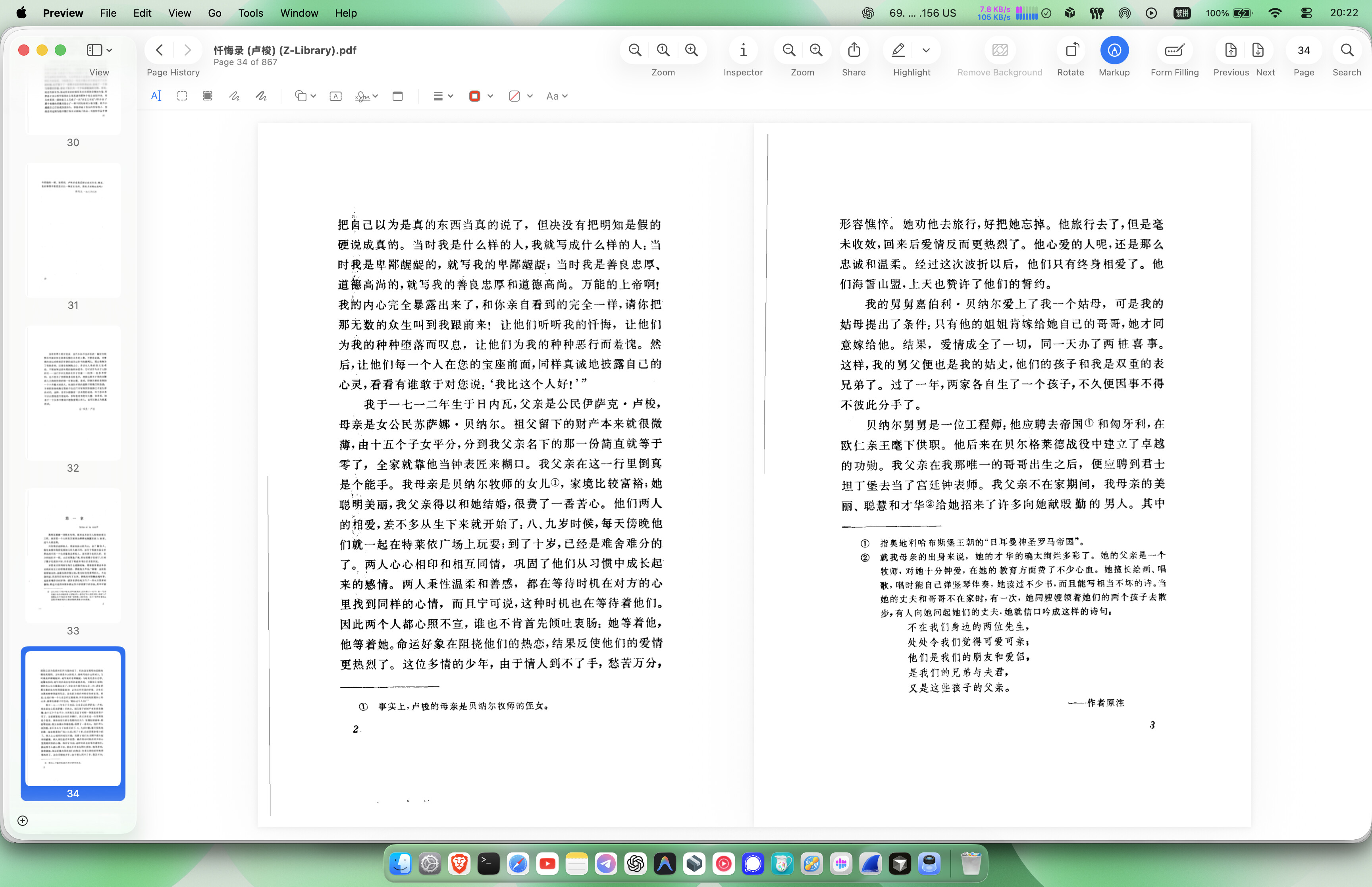The image size is (1372, 887).
Task: Expand the text style Aa dropdown
Action: tap(557, 96)
